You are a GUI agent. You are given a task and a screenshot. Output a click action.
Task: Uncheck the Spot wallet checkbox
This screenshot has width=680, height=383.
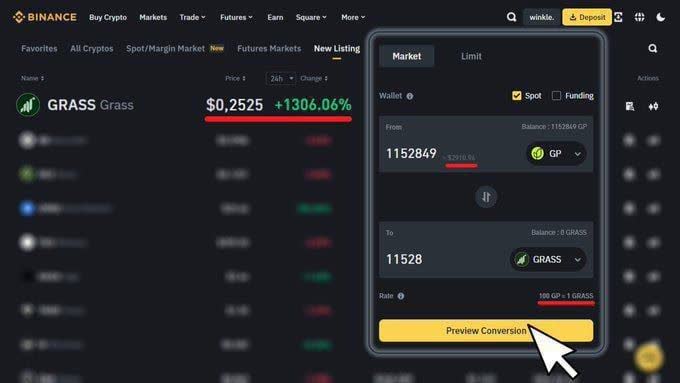[517, 95]
